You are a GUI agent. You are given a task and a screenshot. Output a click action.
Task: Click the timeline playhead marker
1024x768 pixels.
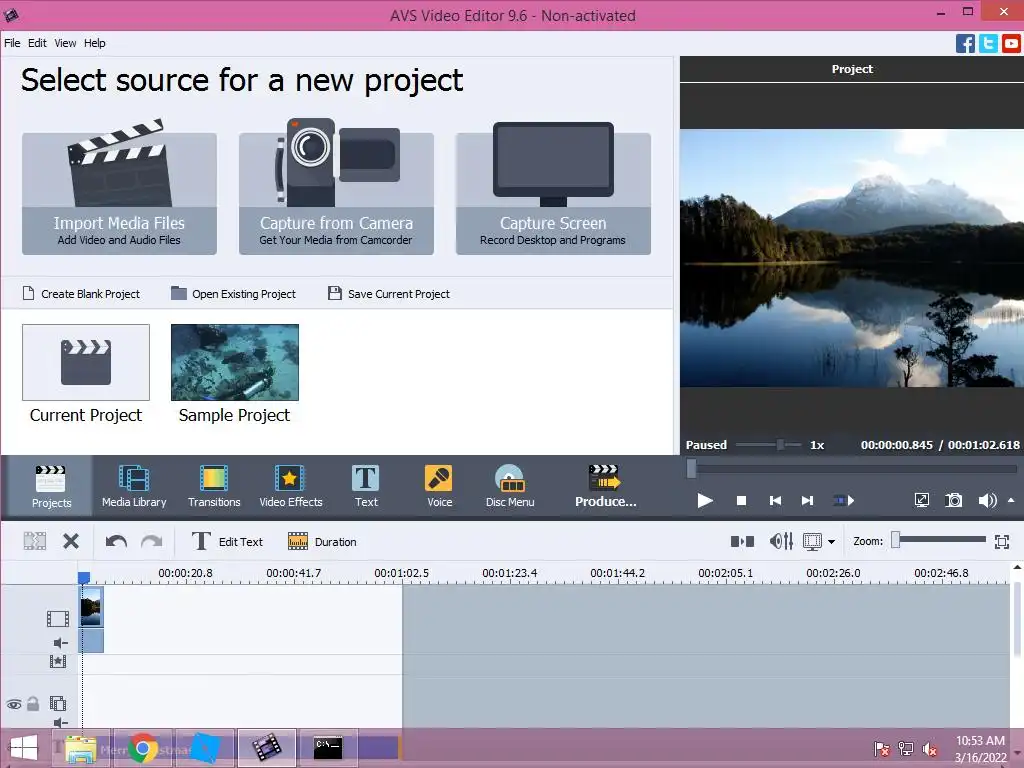click(x=84, y=578)
